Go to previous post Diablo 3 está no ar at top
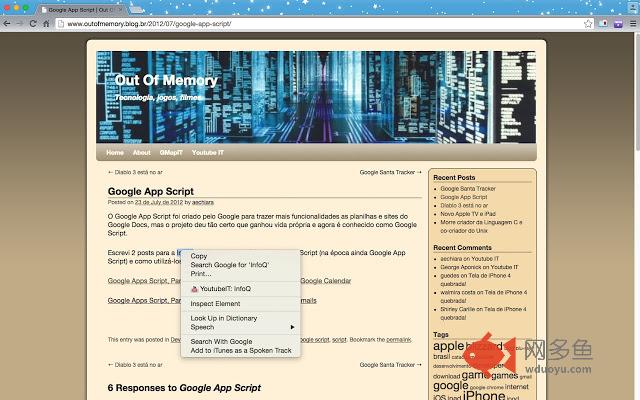The width and height of the screenshot is (640, 400). coord(135,172)
